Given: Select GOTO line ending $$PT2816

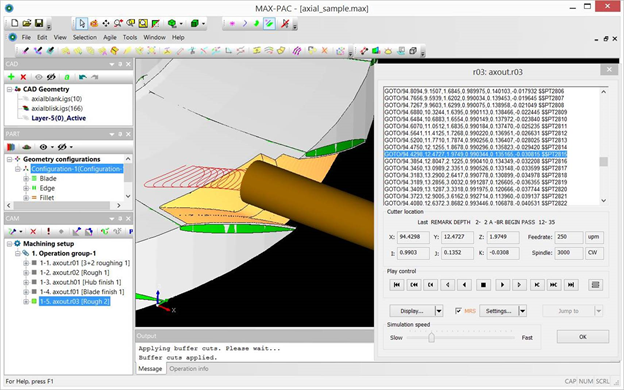Looking at the screenshot, I should [476, 161].
